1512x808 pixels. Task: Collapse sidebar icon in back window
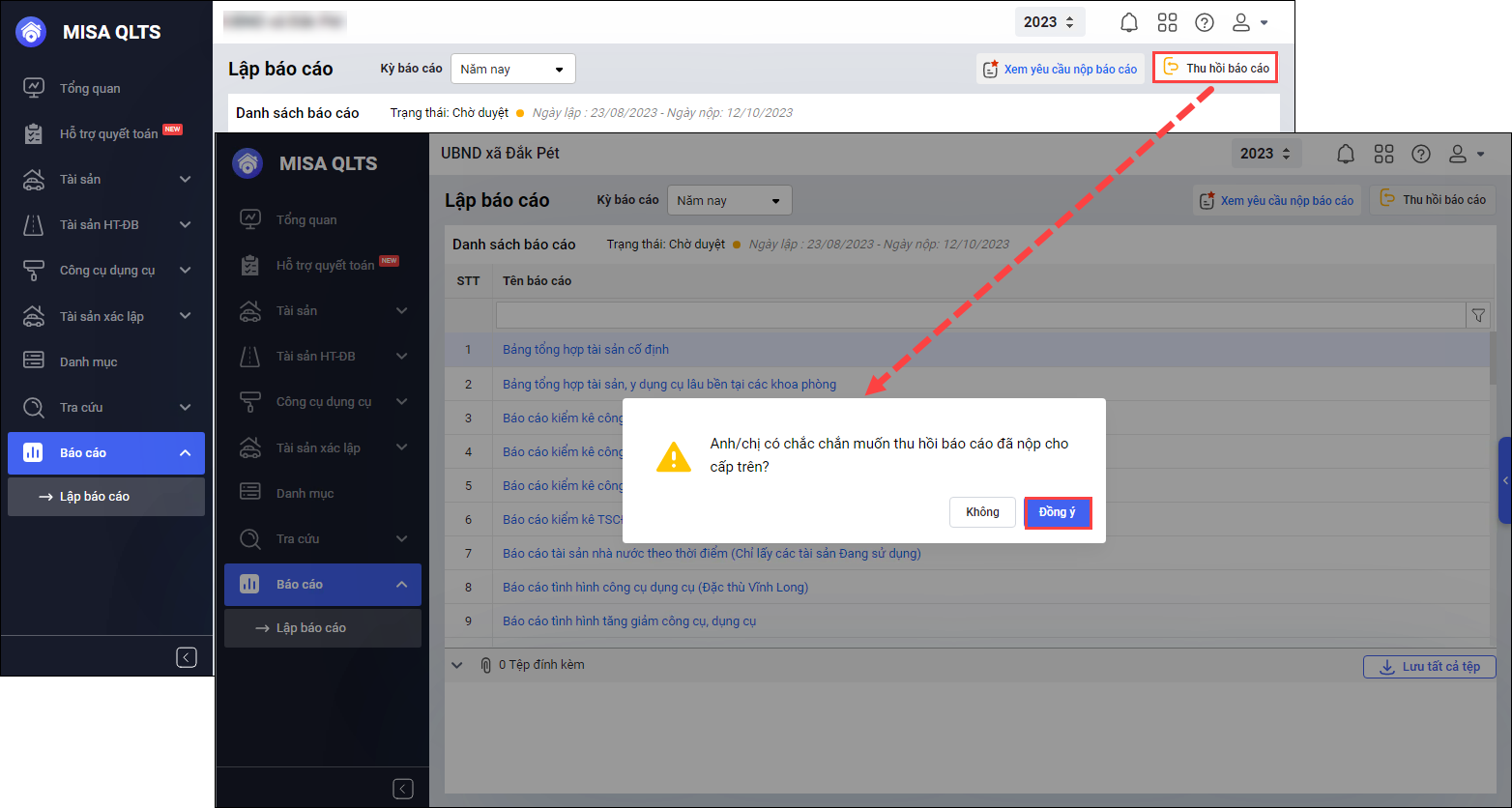[x=187, y=657]
